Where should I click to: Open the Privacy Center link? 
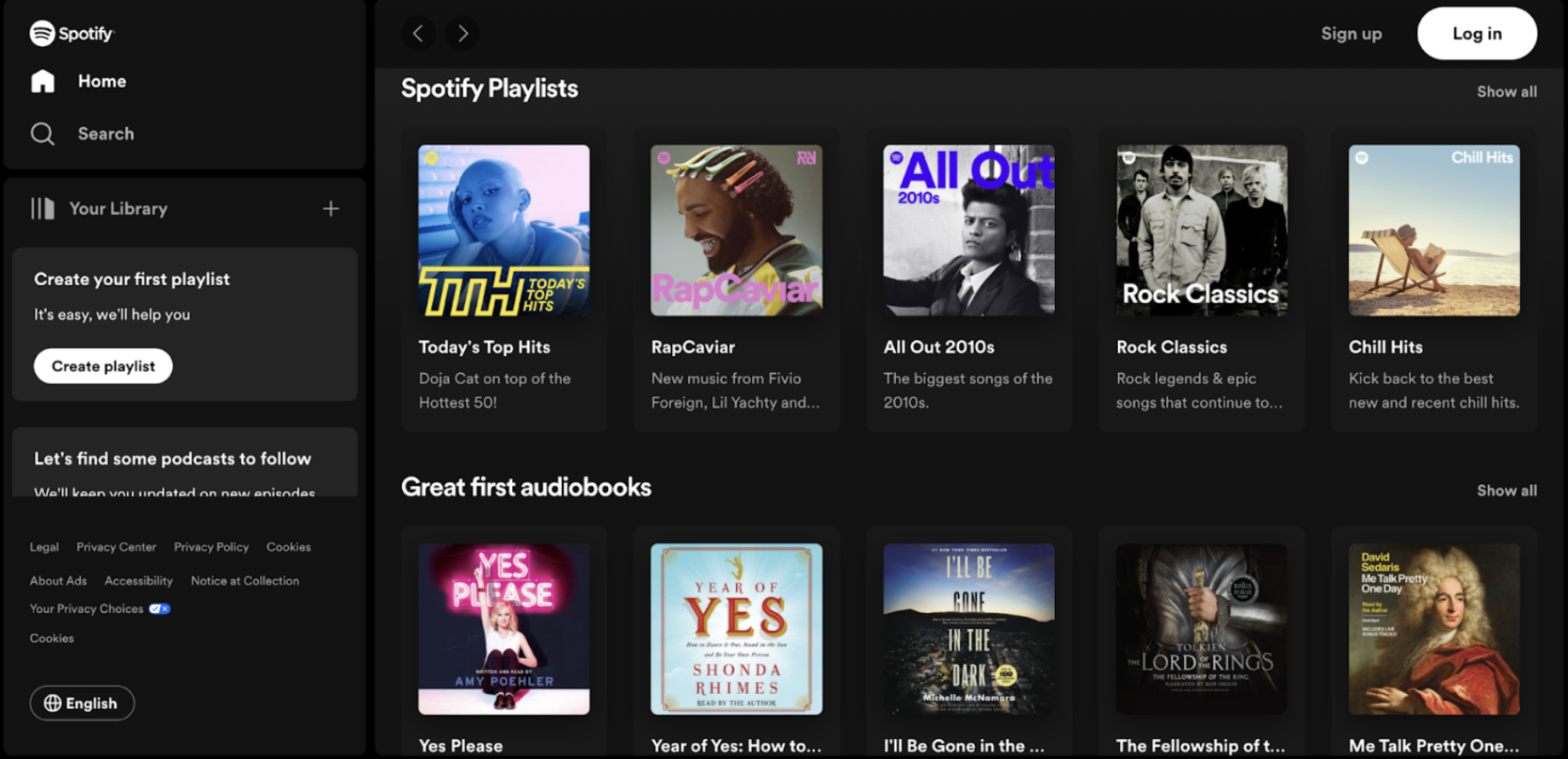[117, 547]
